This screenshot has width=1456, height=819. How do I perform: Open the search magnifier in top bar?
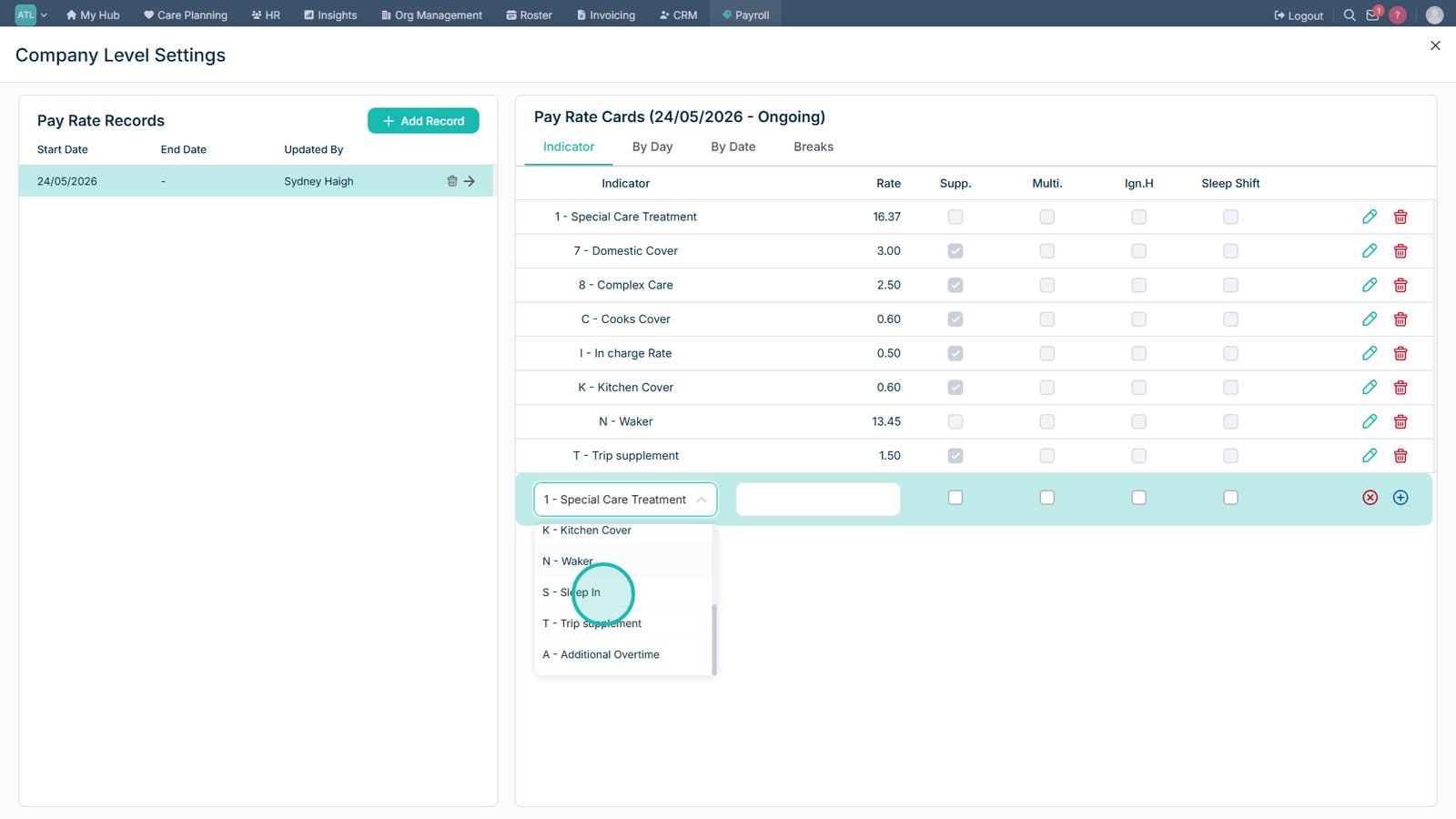(x=1350, y=15)
